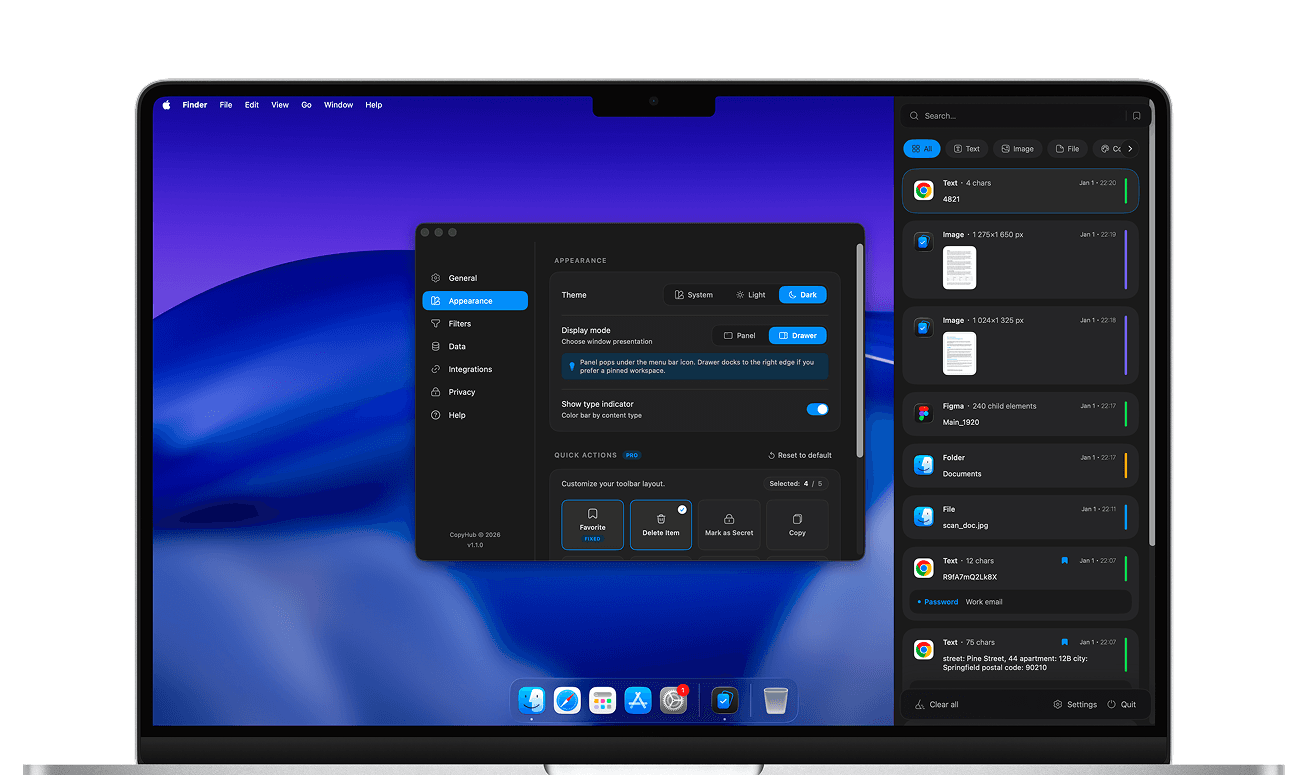Open Launchpad from the Dock
Viewport: 1308px width, 775px height.
point(602,700)
